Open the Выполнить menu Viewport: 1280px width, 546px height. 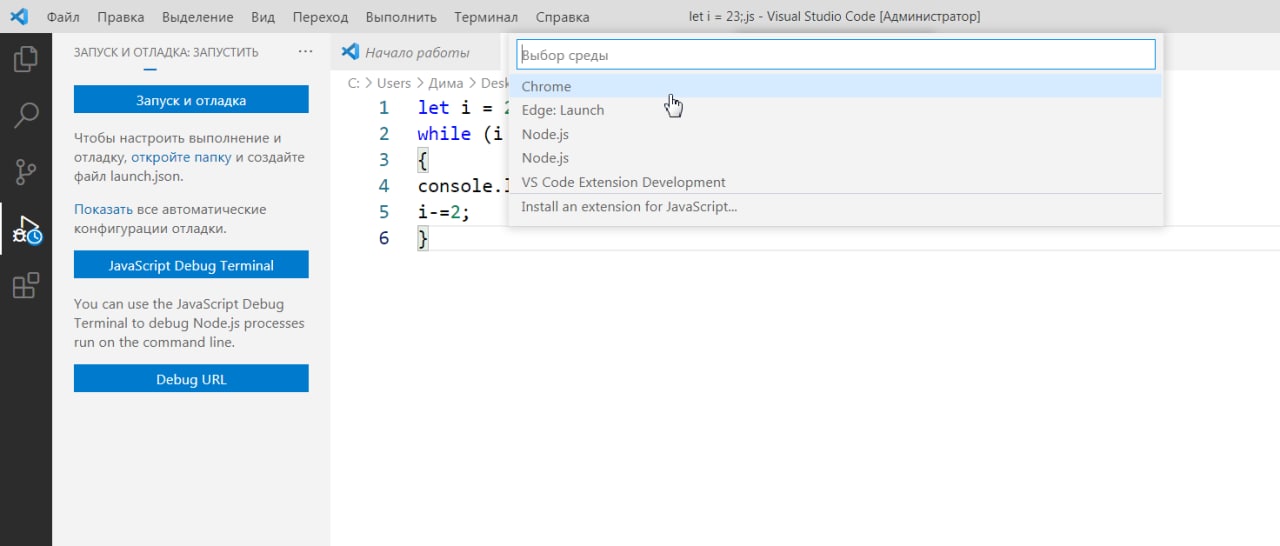pyautogui.click(x=401, y=17)
